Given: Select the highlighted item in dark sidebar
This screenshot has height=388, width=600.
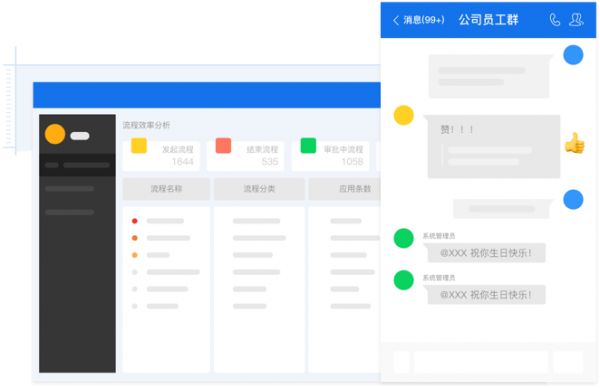Looking at the screenshot, I should (x=77, y=165).
